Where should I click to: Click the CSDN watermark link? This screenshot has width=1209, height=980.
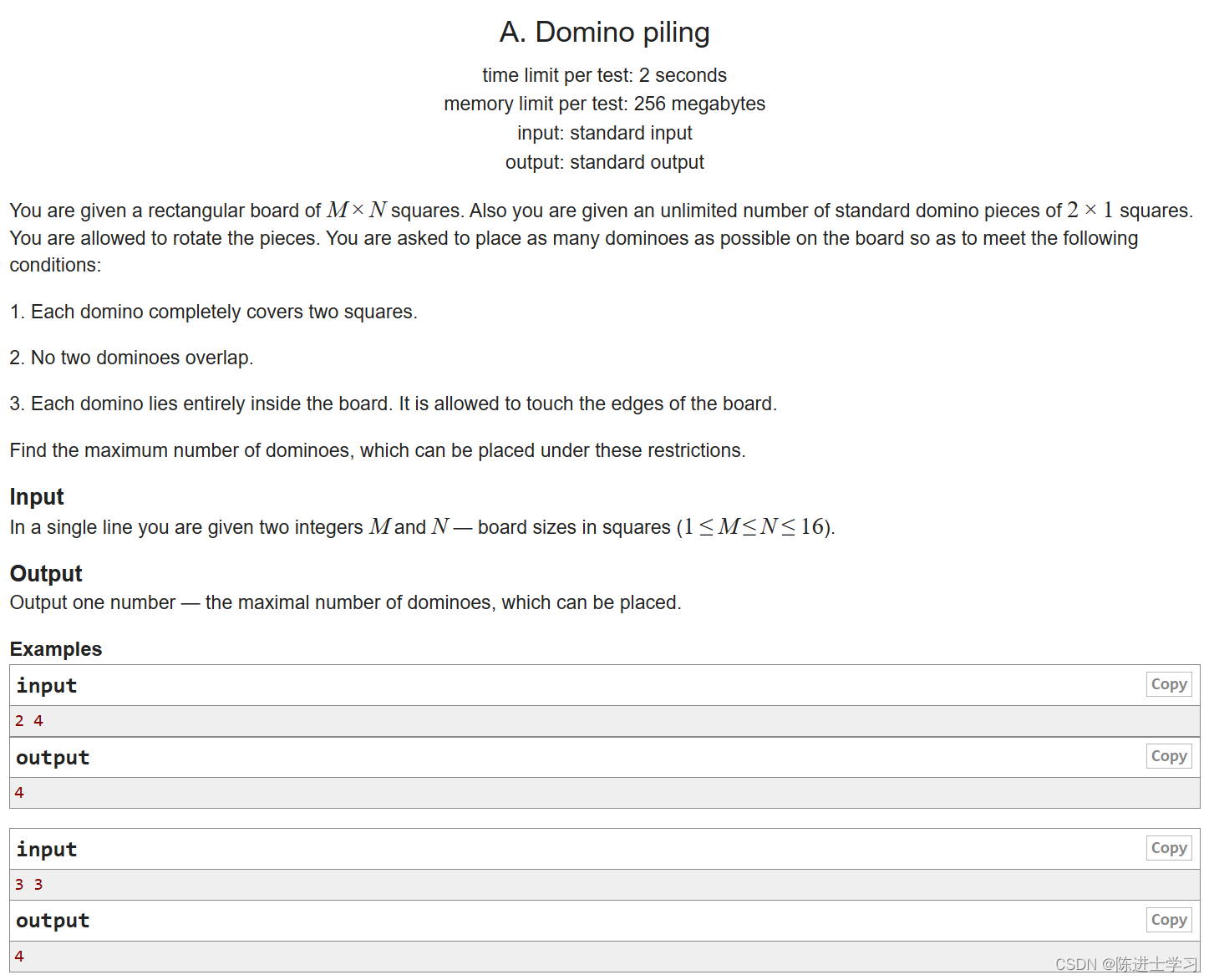pos(1124,962)
